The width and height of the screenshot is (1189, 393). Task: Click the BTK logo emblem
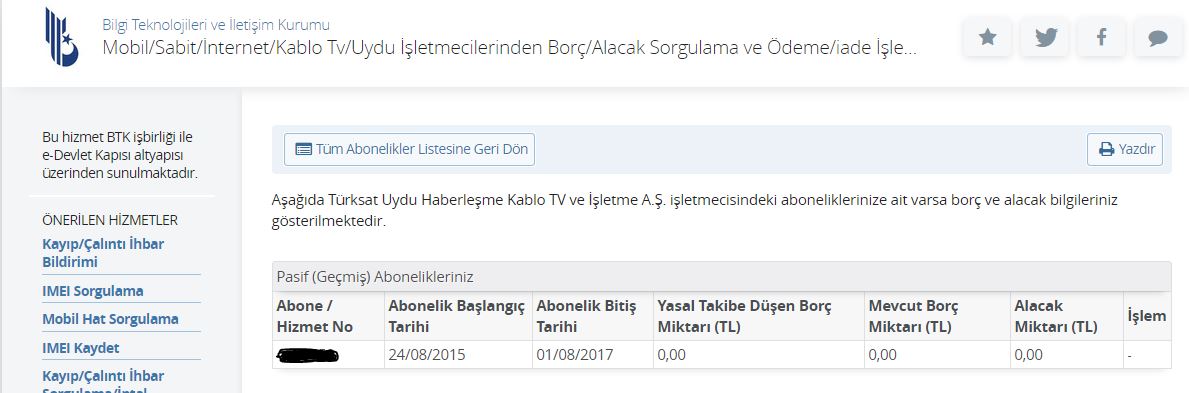click(61, 36)
